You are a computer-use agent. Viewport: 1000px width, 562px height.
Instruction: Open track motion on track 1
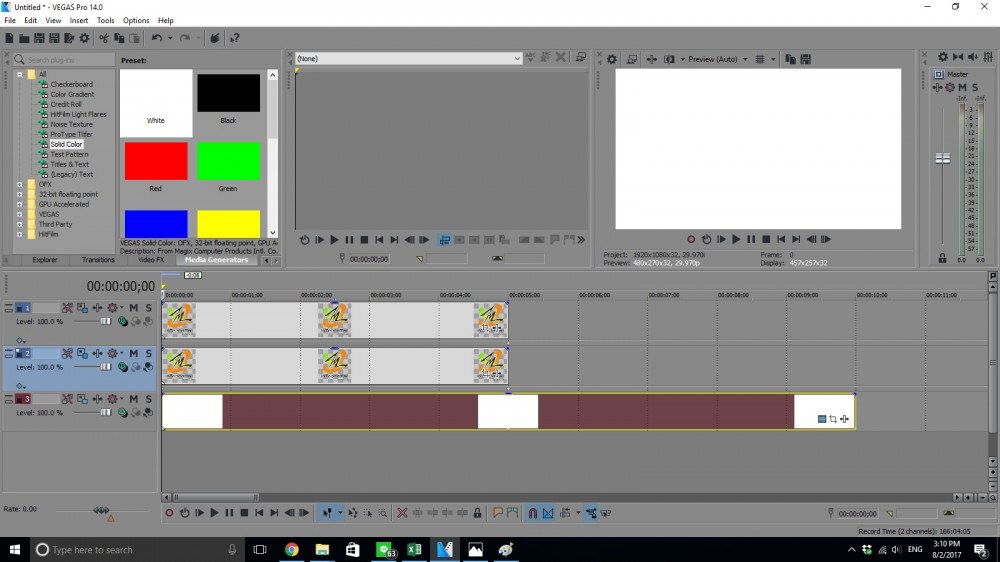[x=82, y=308]
